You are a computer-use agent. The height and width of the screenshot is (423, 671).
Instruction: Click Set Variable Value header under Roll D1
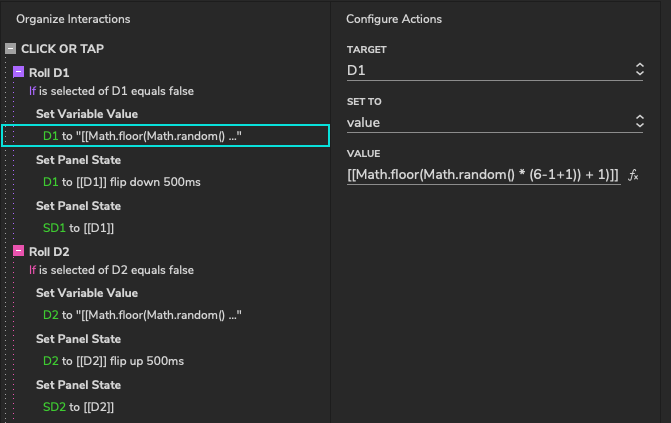[86, 114]
